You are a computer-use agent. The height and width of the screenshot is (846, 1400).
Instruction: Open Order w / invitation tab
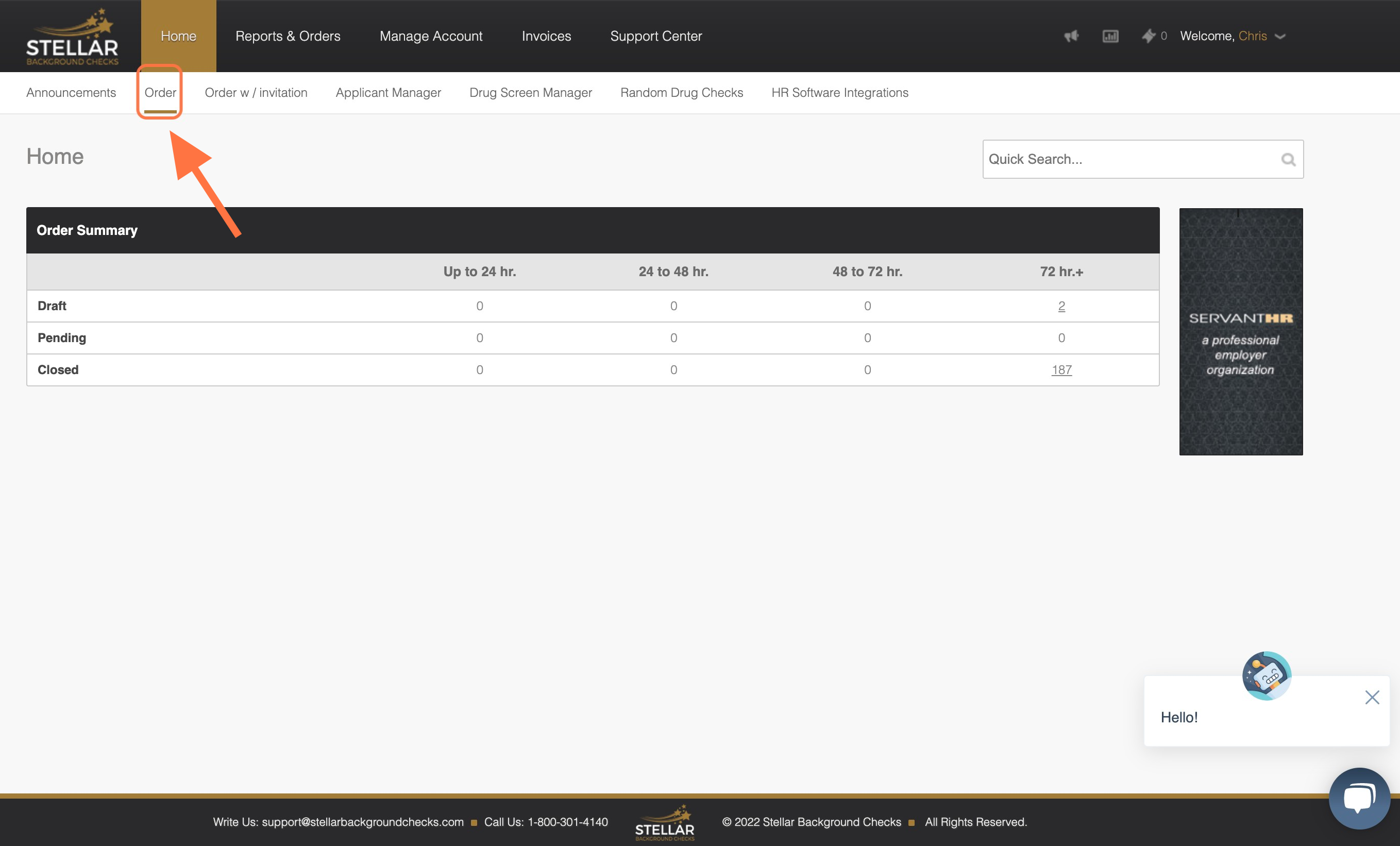click(256, 93)
